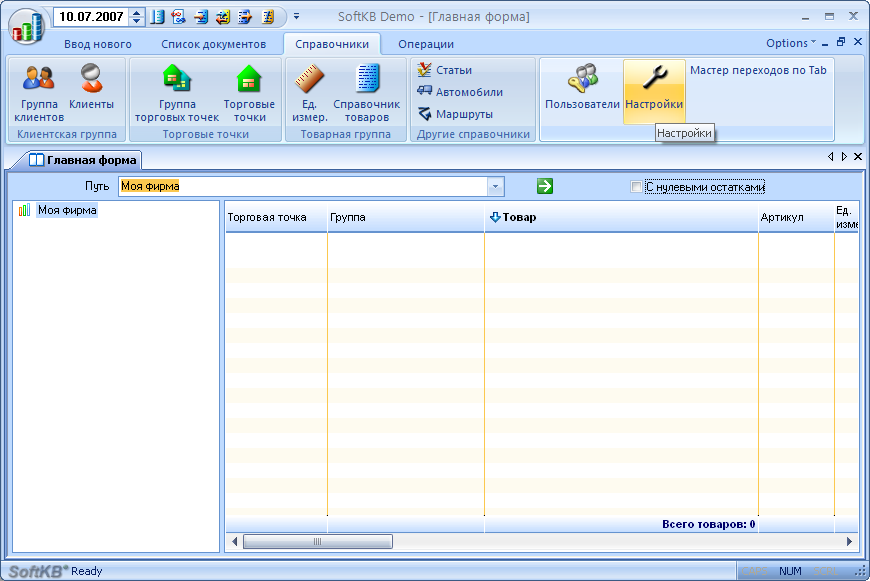Click the horizontal scrollbar left arrow

(x=235, y=542)
